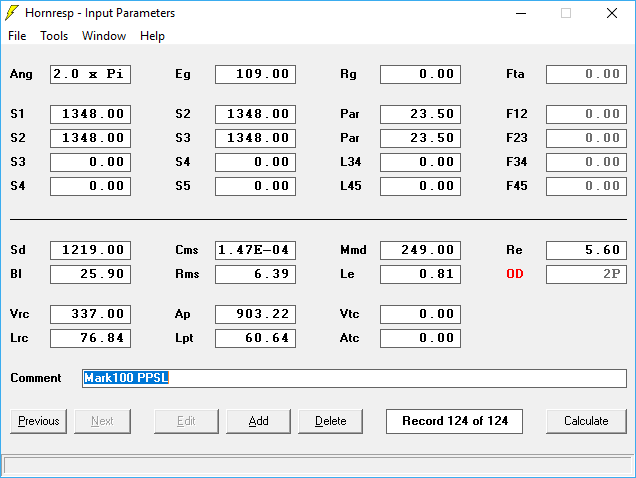Open the File menu

[x=17, y=36]
